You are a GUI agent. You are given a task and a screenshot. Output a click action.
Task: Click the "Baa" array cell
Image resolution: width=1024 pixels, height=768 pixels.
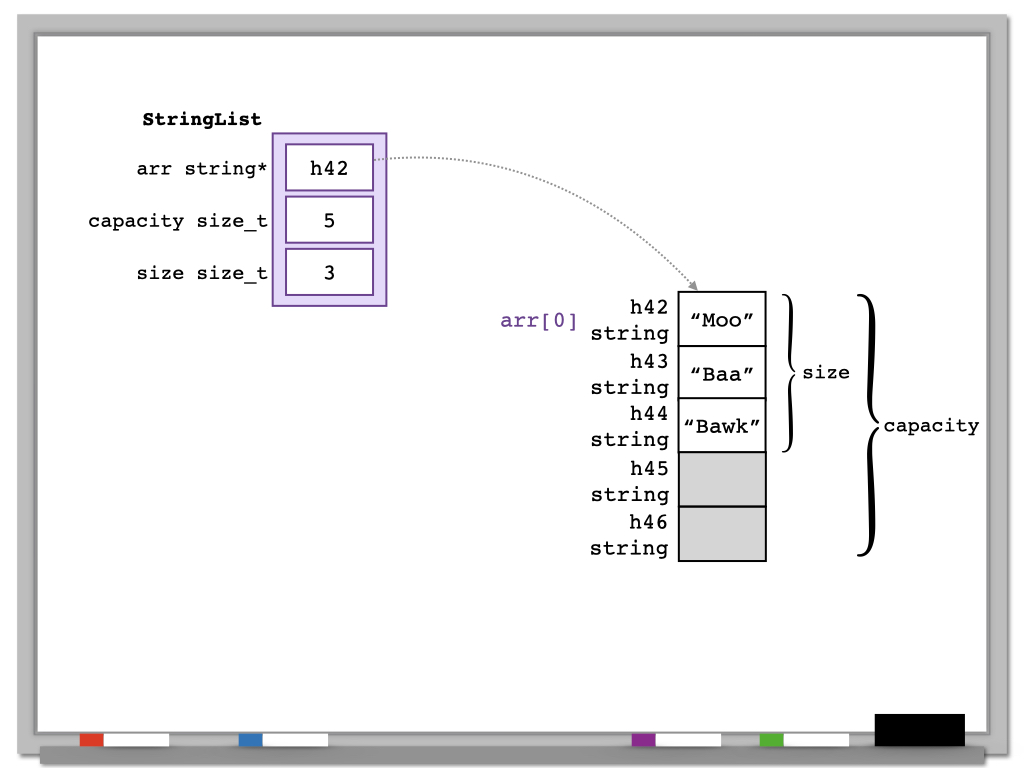pyautogui.click(x=722, y=373)
